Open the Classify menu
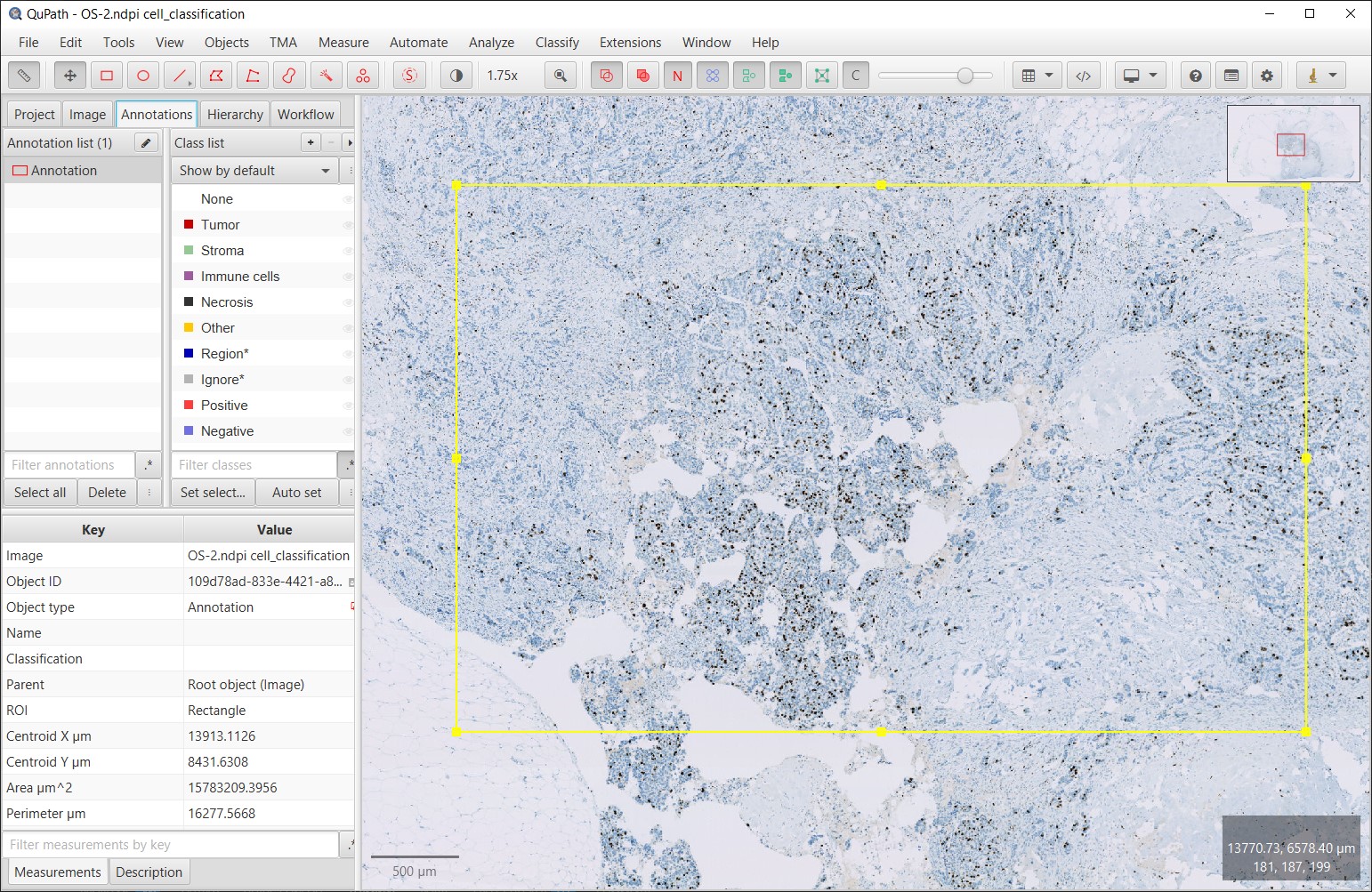This screenshot has height=892, width=1372. (557, 43)
